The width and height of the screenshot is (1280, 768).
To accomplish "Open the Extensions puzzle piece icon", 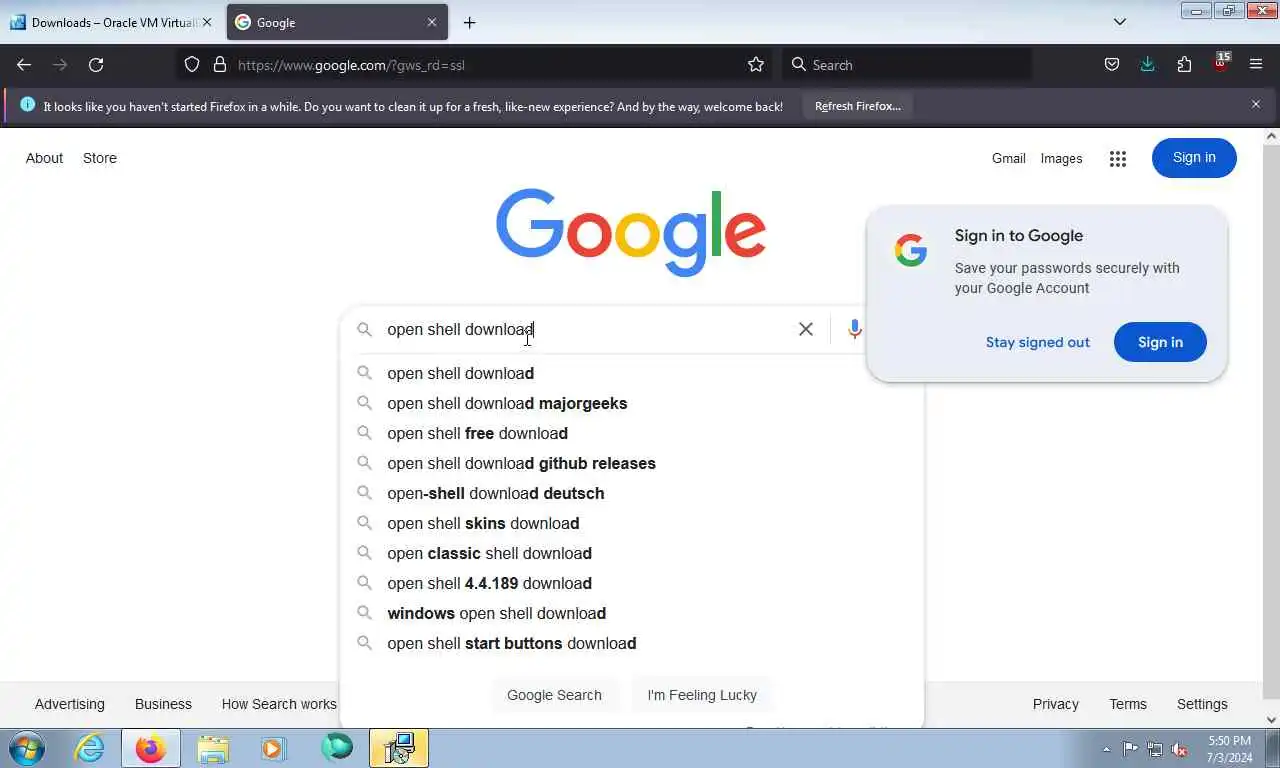I will point(1184,65).
